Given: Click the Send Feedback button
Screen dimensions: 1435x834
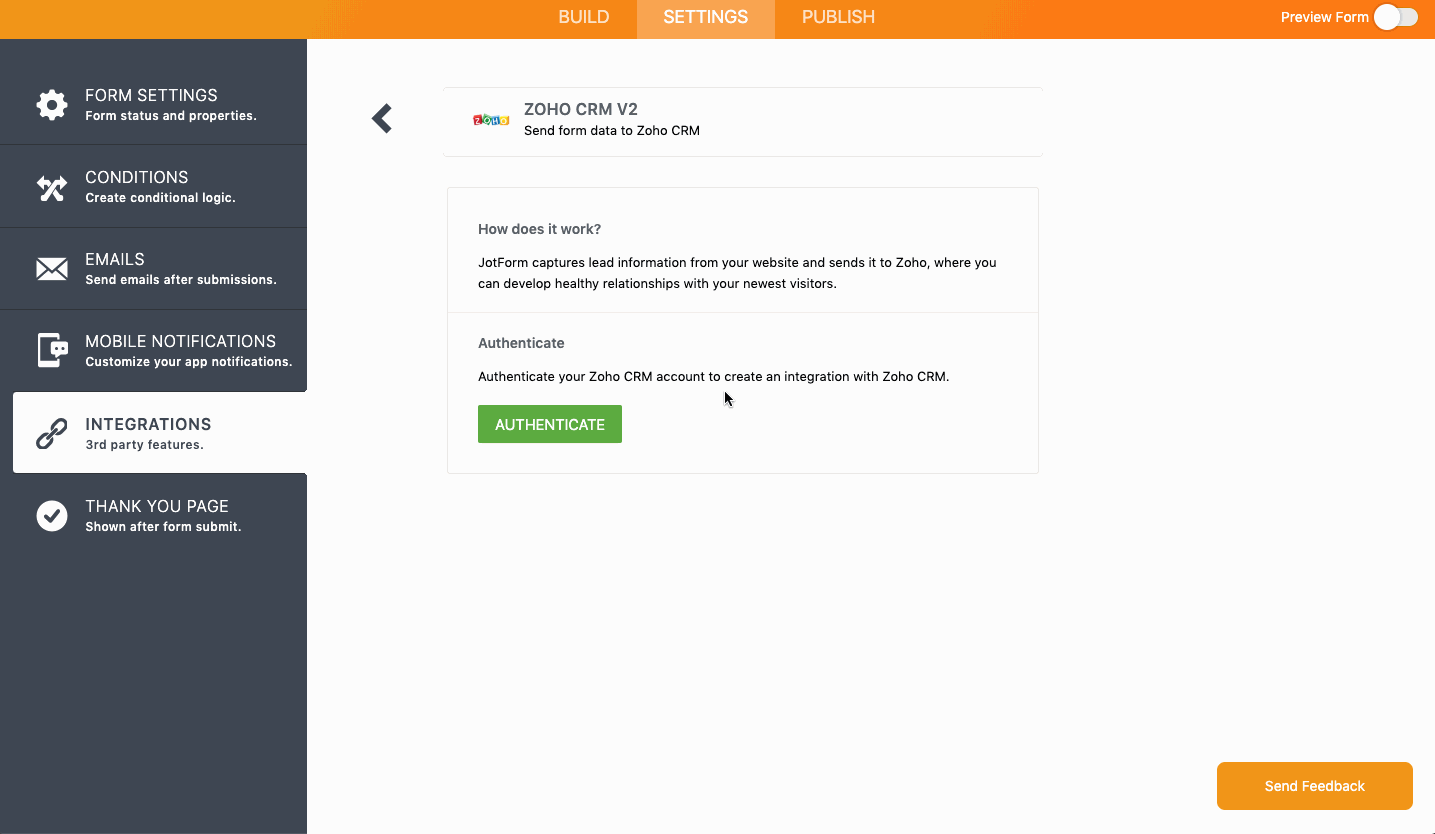Looking at the screenshot, I should [1315, 786].
